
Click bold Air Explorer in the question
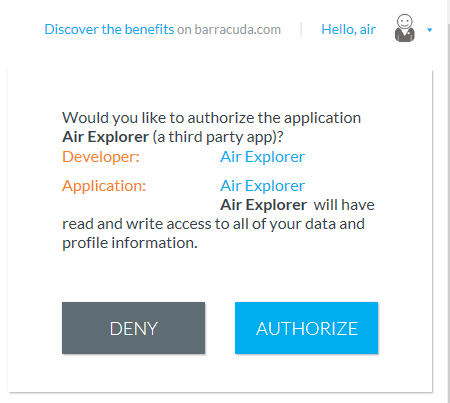[x=105, y=137]
